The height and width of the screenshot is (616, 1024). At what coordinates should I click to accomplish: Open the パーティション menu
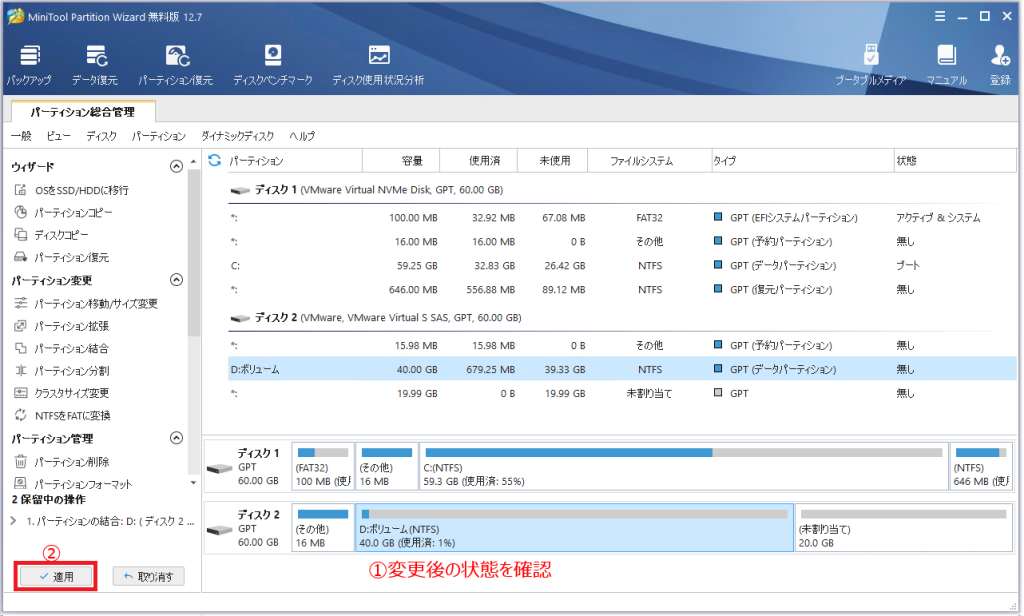[159, 136]
